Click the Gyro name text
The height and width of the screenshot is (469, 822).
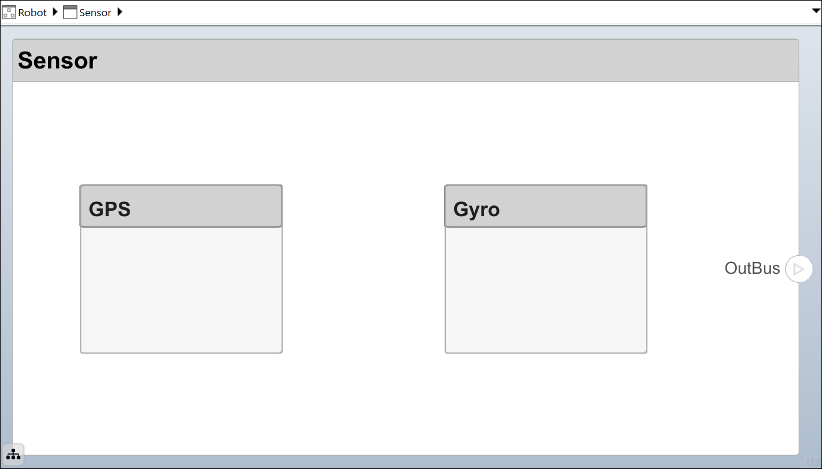pos(477,210)
